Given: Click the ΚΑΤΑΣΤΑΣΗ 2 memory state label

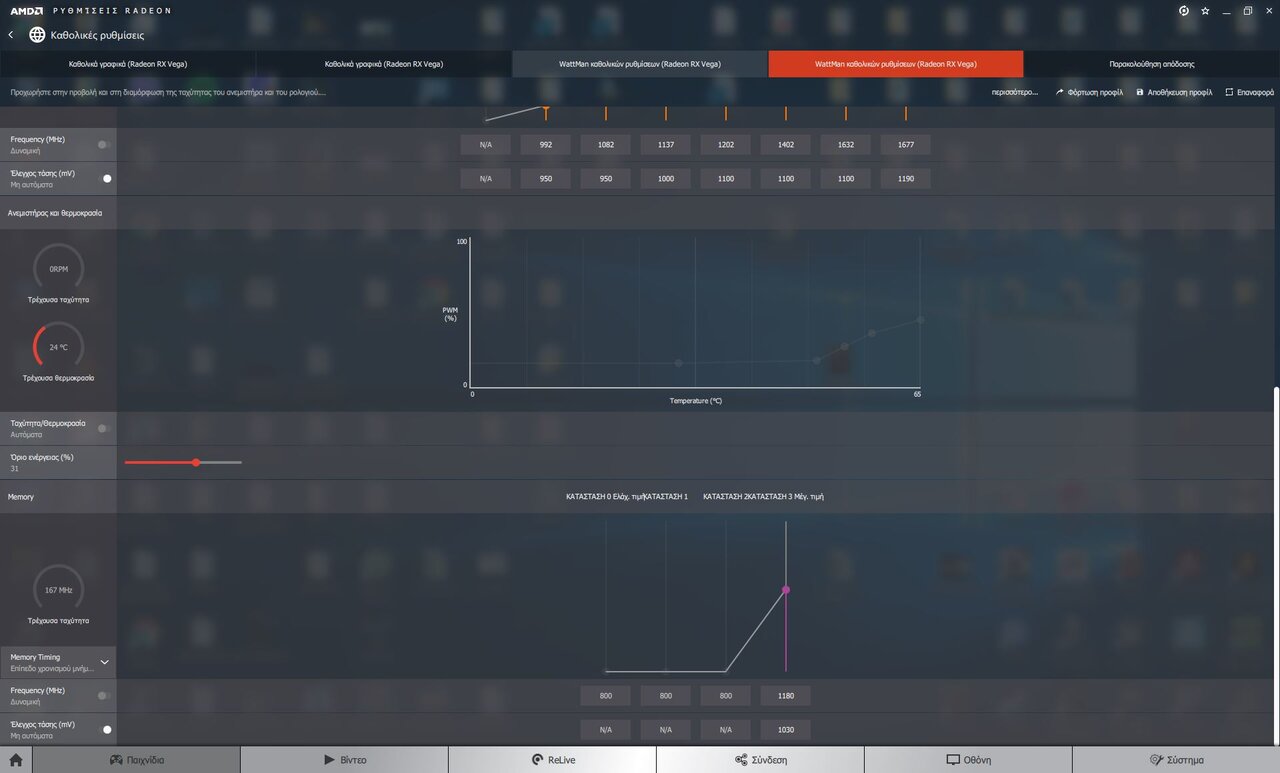Looking at the screenshot, I should pyautogui.click(x=725, y=497).
